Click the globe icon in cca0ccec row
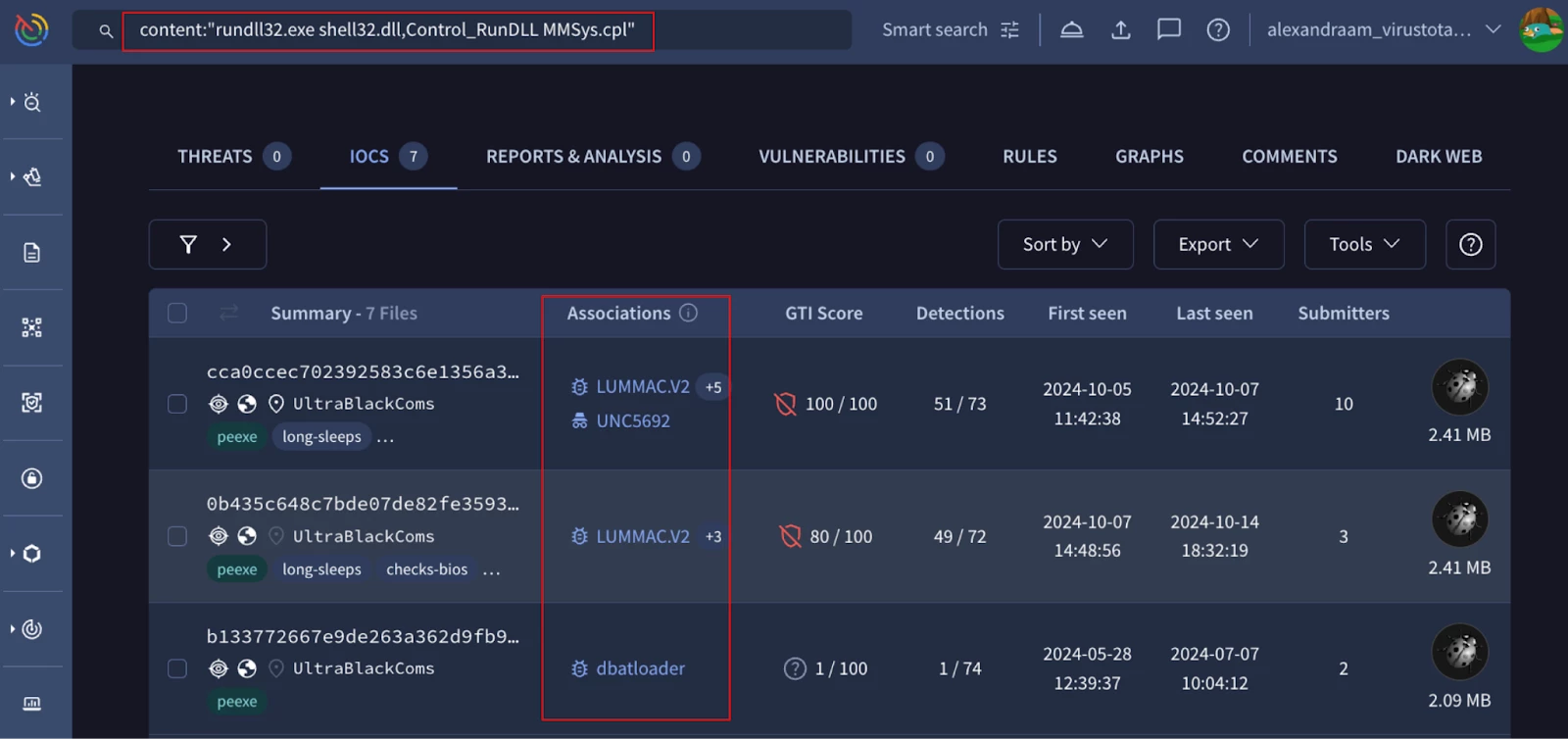The width and height of the screenshot is (1568, 739). tap(247, 404)
